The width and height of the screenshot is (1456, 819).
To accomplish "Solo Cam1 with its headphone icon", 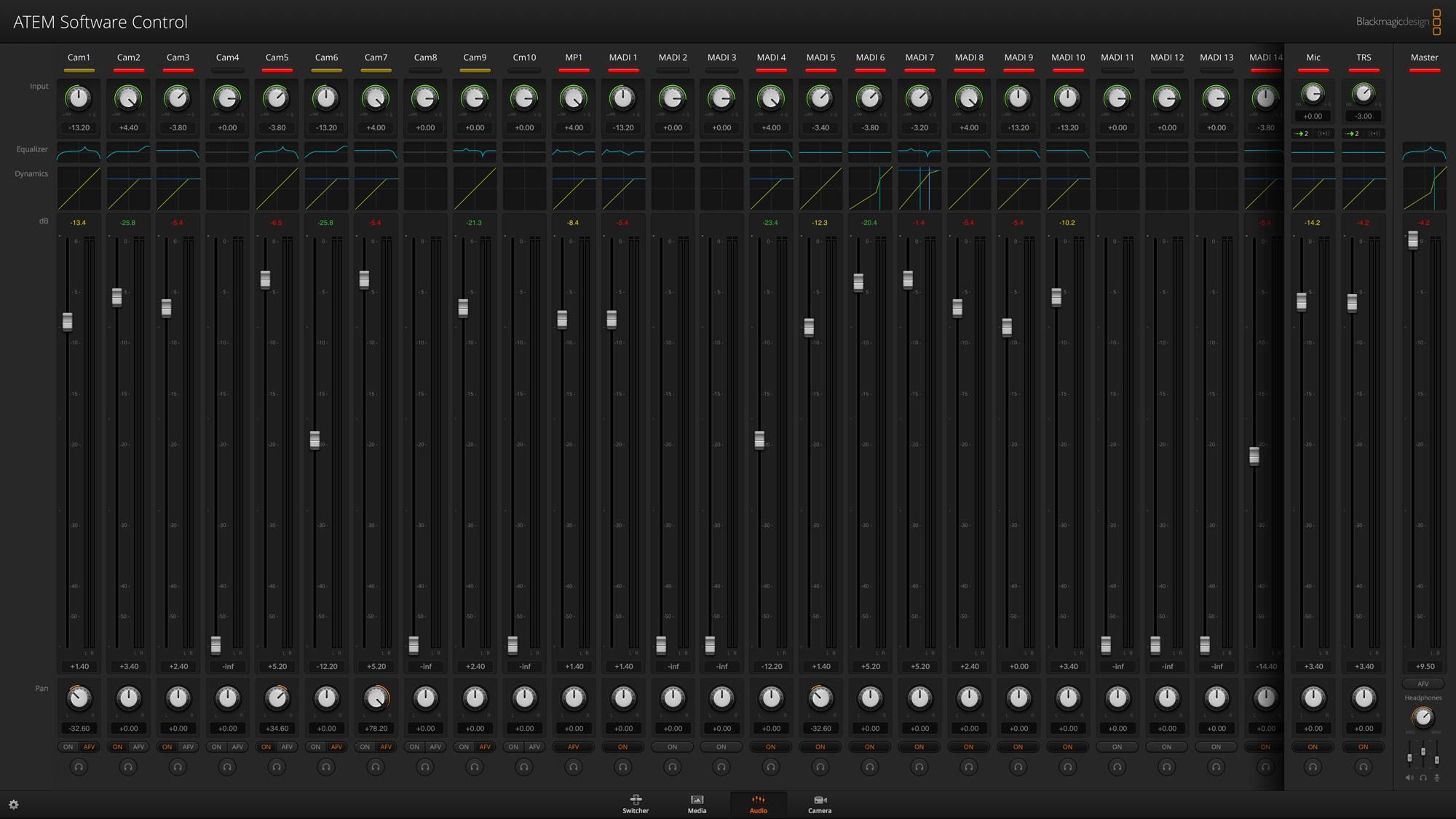I will [x=79, y=767].
